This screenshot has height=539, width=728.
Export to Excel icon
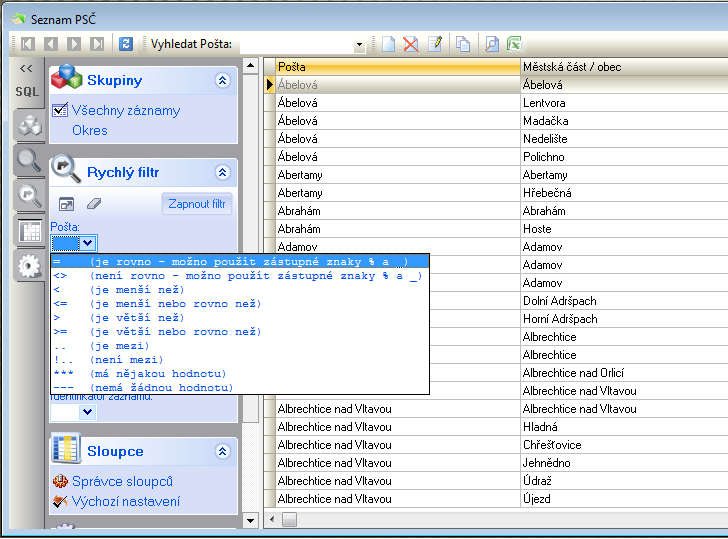coord(514,44)
